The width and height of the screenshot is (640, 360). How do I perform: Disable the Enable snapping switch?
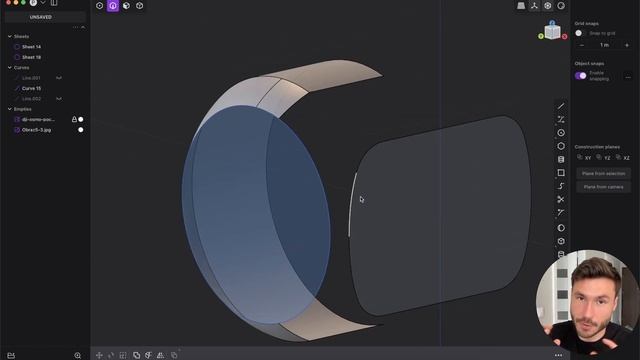[580, 76]
